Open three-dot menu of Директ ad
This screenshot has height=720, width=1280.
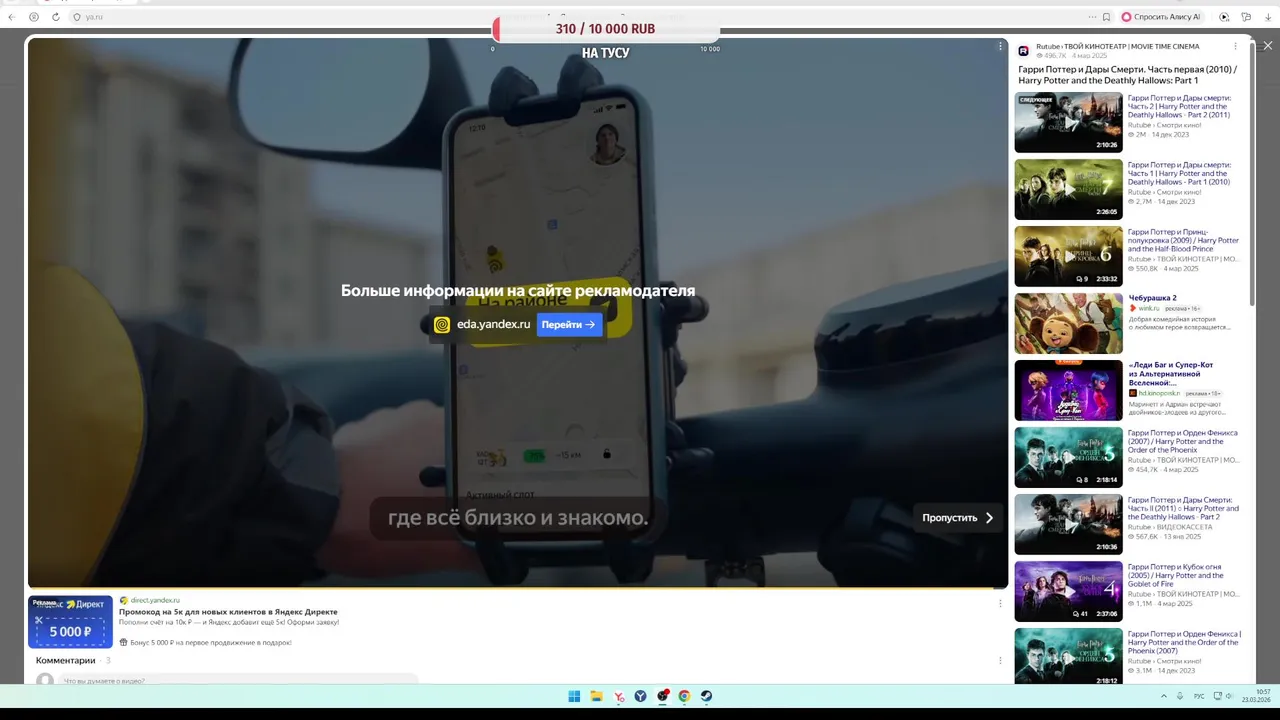[1000, 603]
